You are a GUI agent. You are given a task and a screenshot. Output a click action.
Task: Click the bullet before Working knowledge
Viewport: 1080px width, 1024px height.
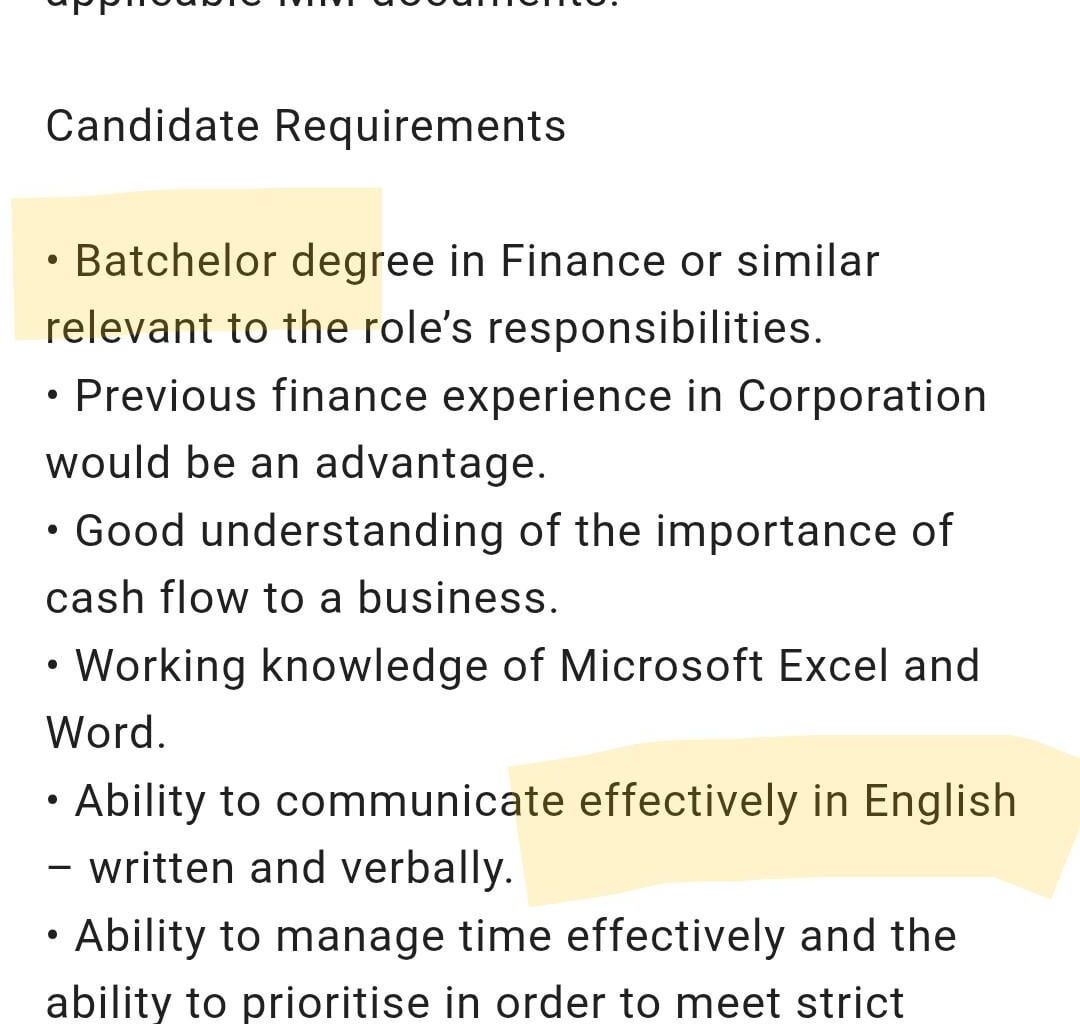(53, 666)
